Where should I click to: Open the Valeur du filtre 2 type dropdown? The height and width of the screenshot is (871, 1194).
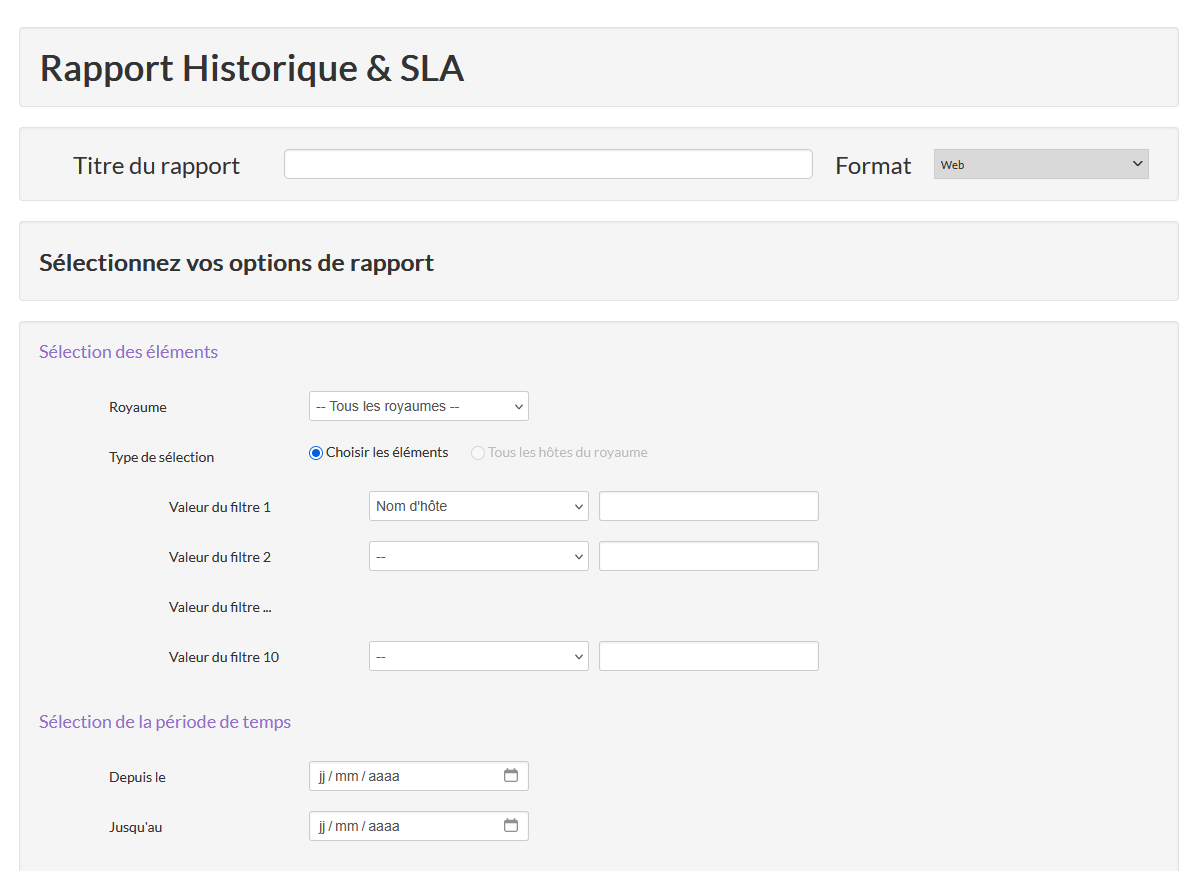click(478, 557)
